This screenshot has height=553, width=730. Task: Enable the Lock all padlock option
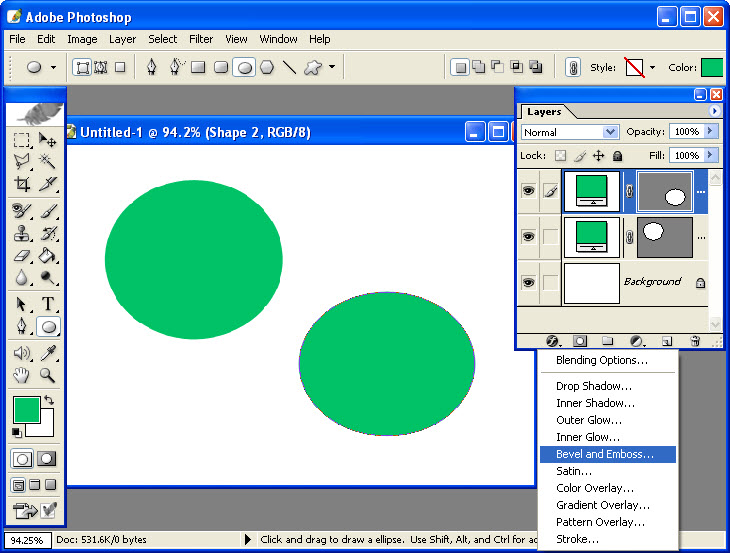[617, 156]
